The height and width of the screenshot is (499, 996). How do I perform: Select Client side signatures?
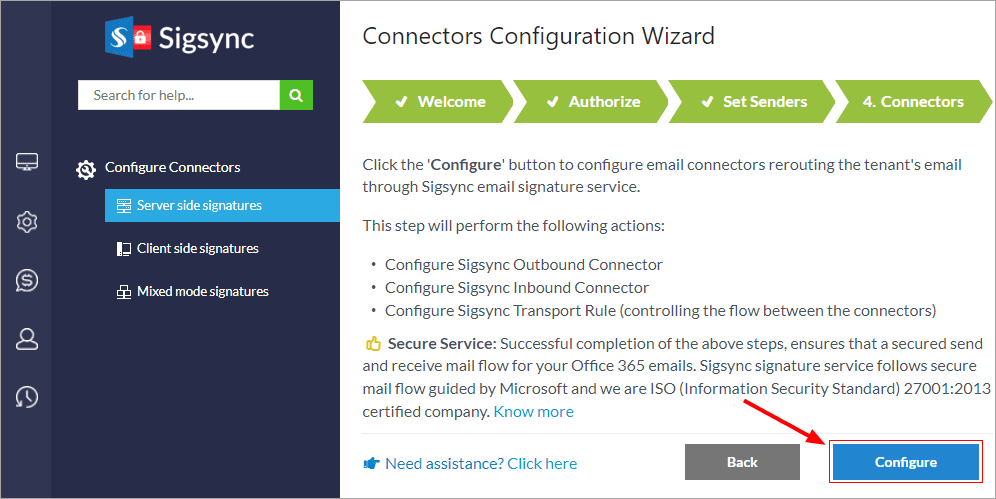197,249
